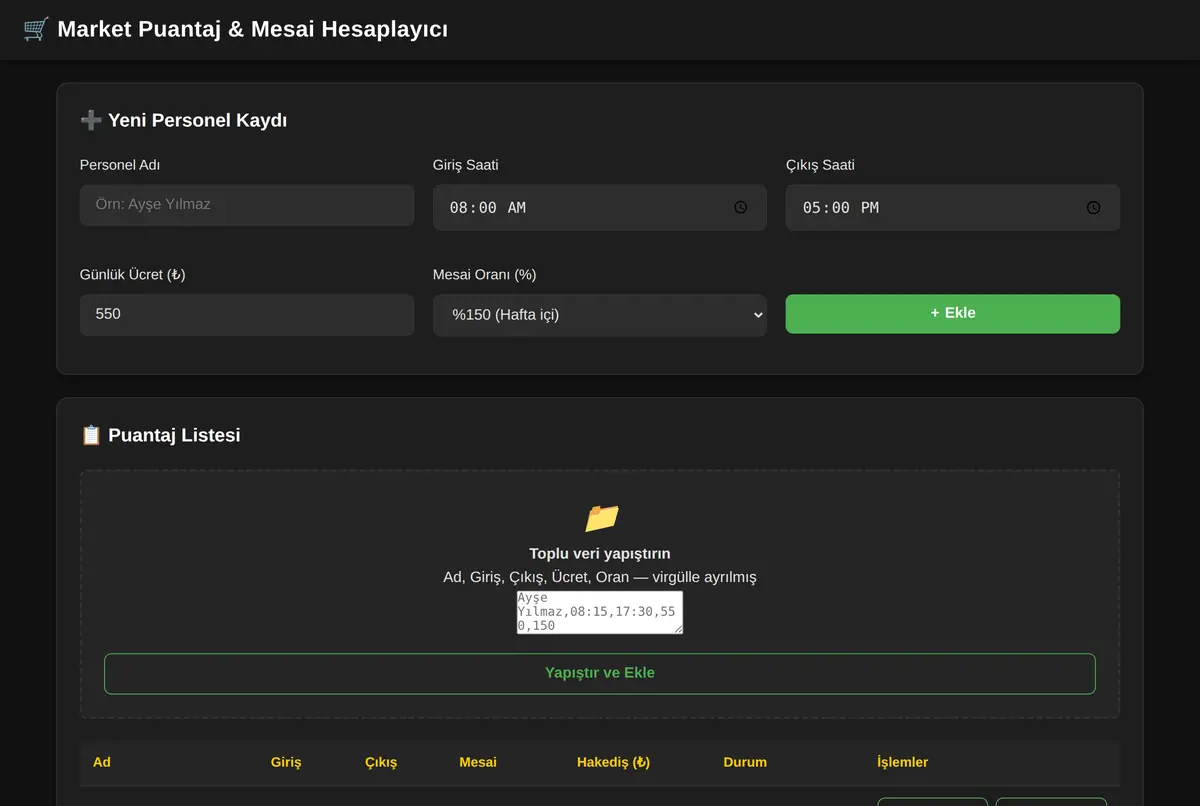The height and width of the screenshot is (806, 1200).
Task: Click the Puantaj Listesi heading
Action: (174, 435)
